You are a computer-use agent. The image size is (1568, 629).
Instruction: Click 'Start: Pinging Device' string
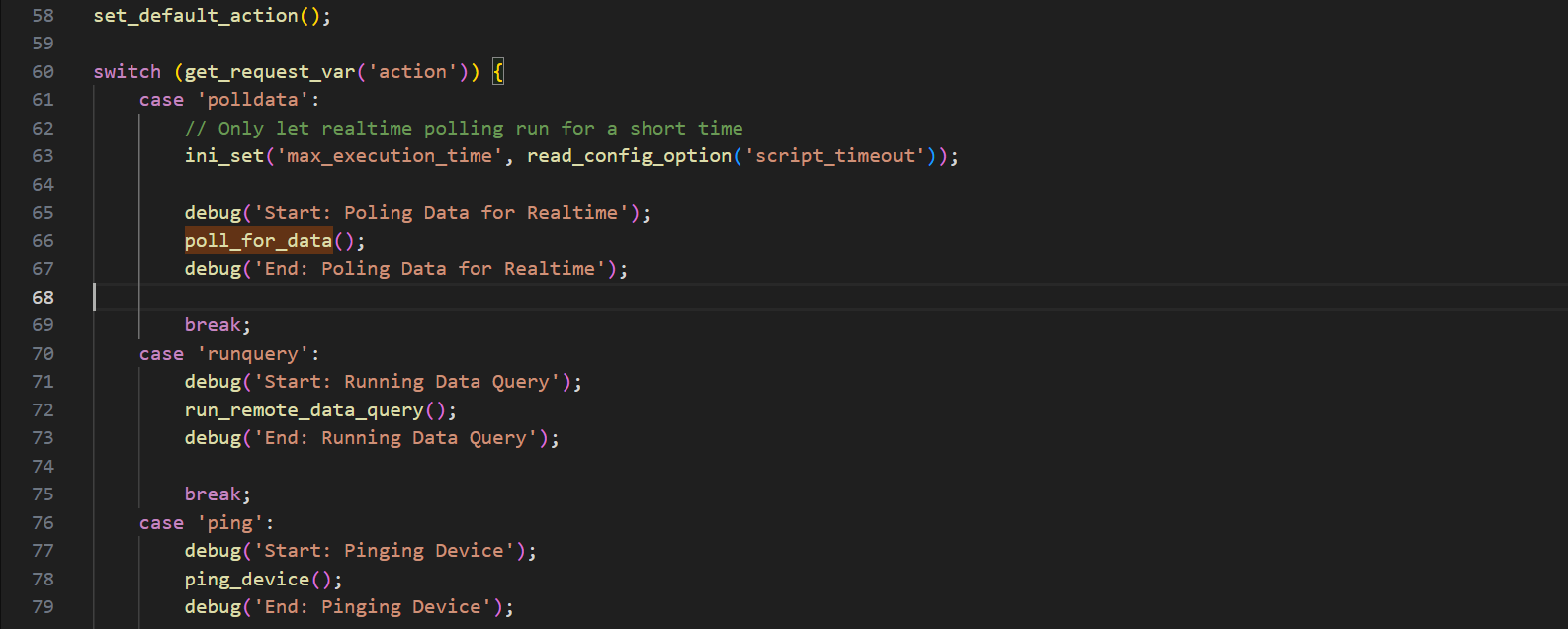click(385, 551)
